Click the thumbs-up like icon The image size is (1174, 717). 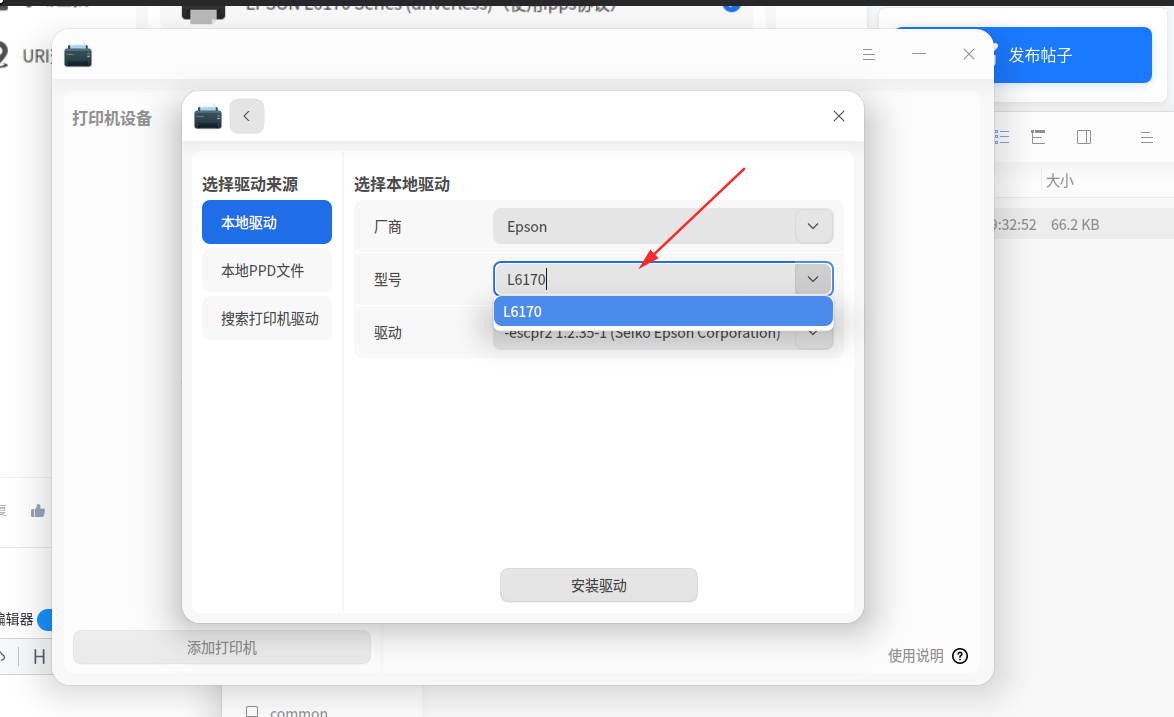(x=37, y=511)
